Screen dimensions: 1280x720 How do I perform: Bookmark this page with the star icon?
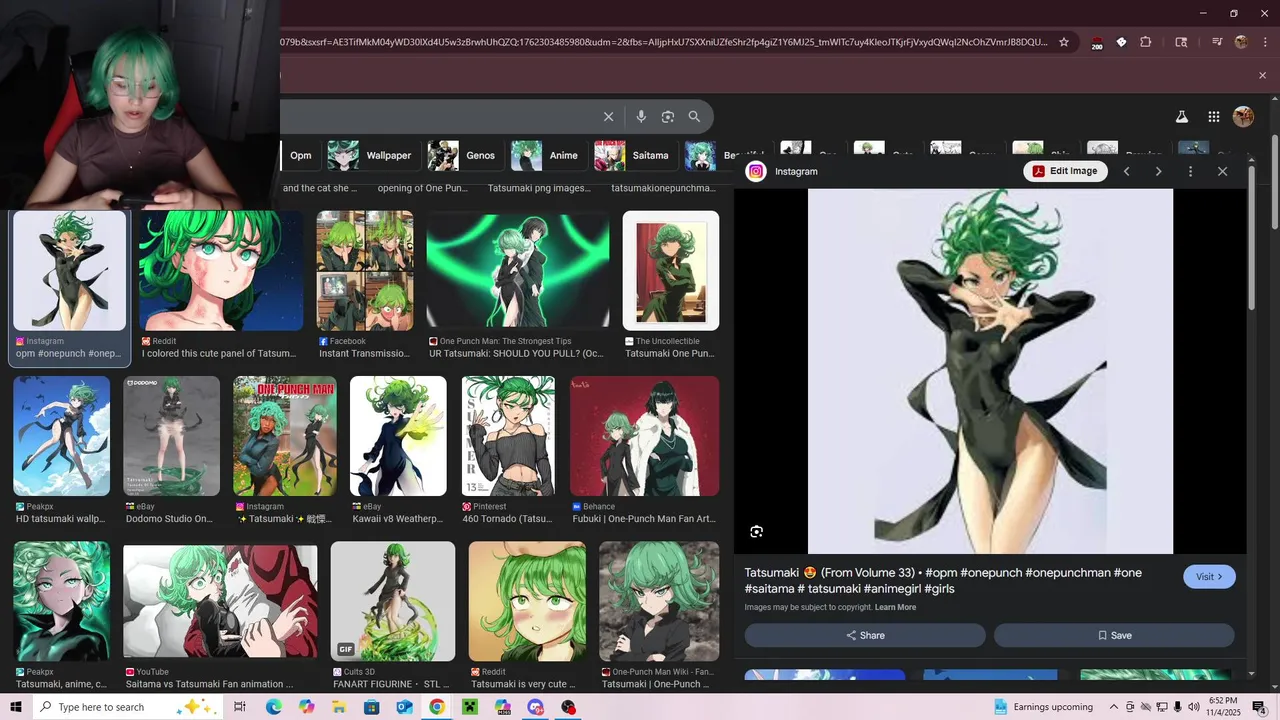coord(1064,42)
